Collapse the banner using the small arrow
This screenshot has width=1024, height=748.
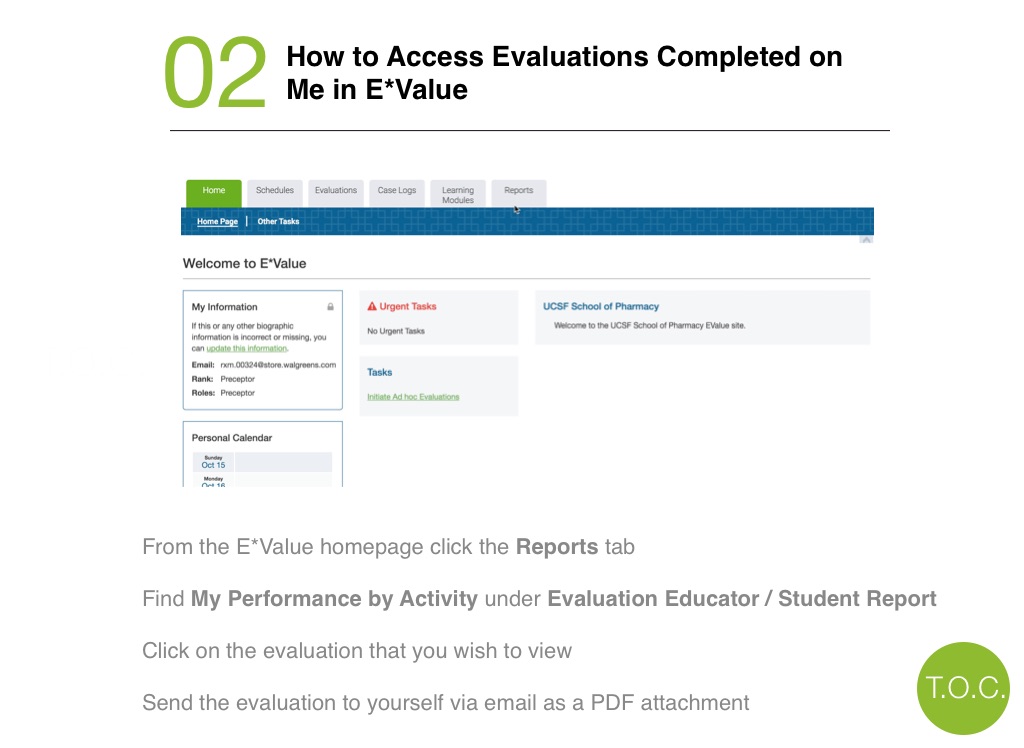[x=867, y=240]
